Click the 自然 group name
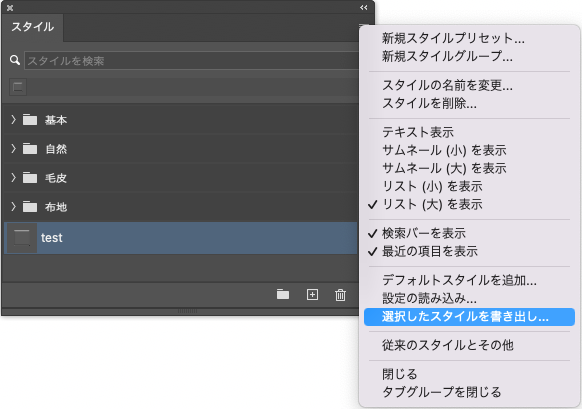 pyautogui.click(x=56, y=149)
